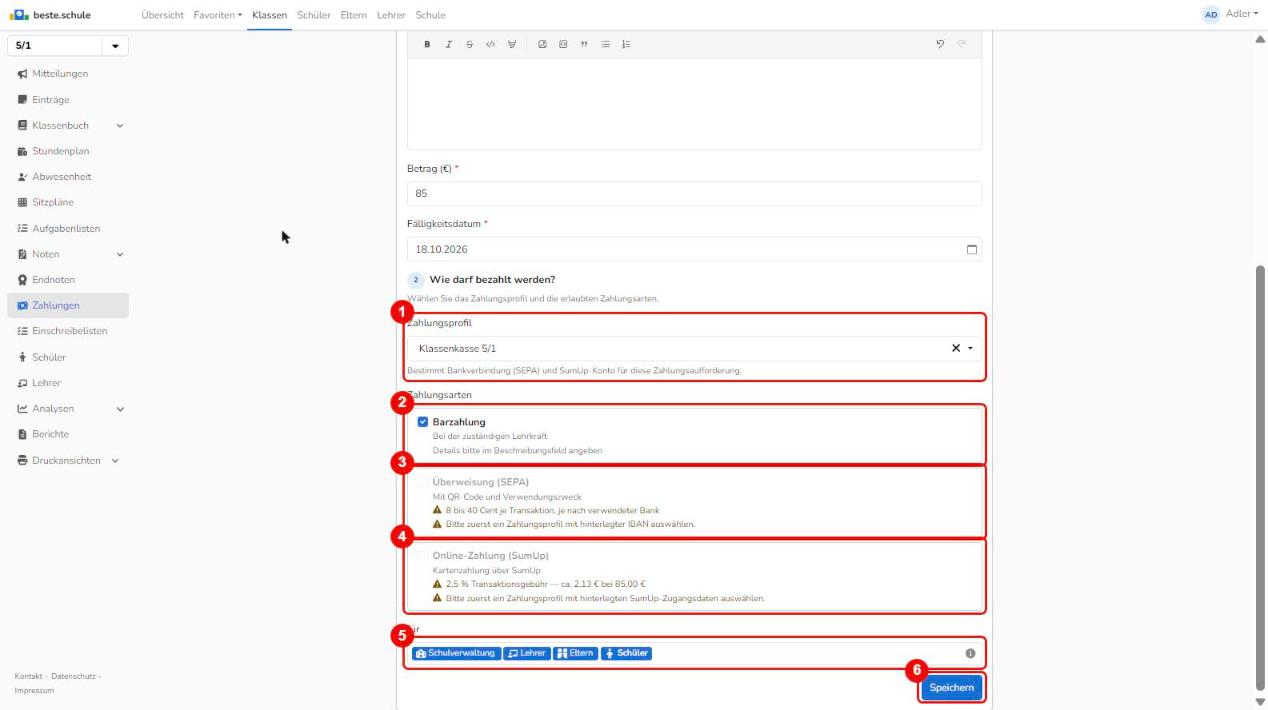This screenshot has width=1268, height=710.
Task: Insert inline code with the code icon
Action: click(x=490, y=45)
